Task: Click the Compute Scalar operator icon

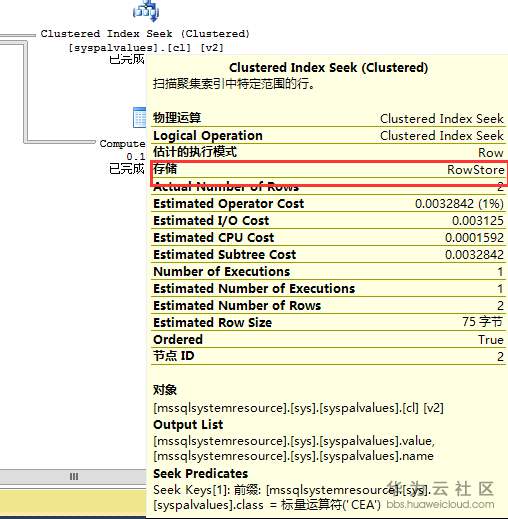Action: point(139,117)
